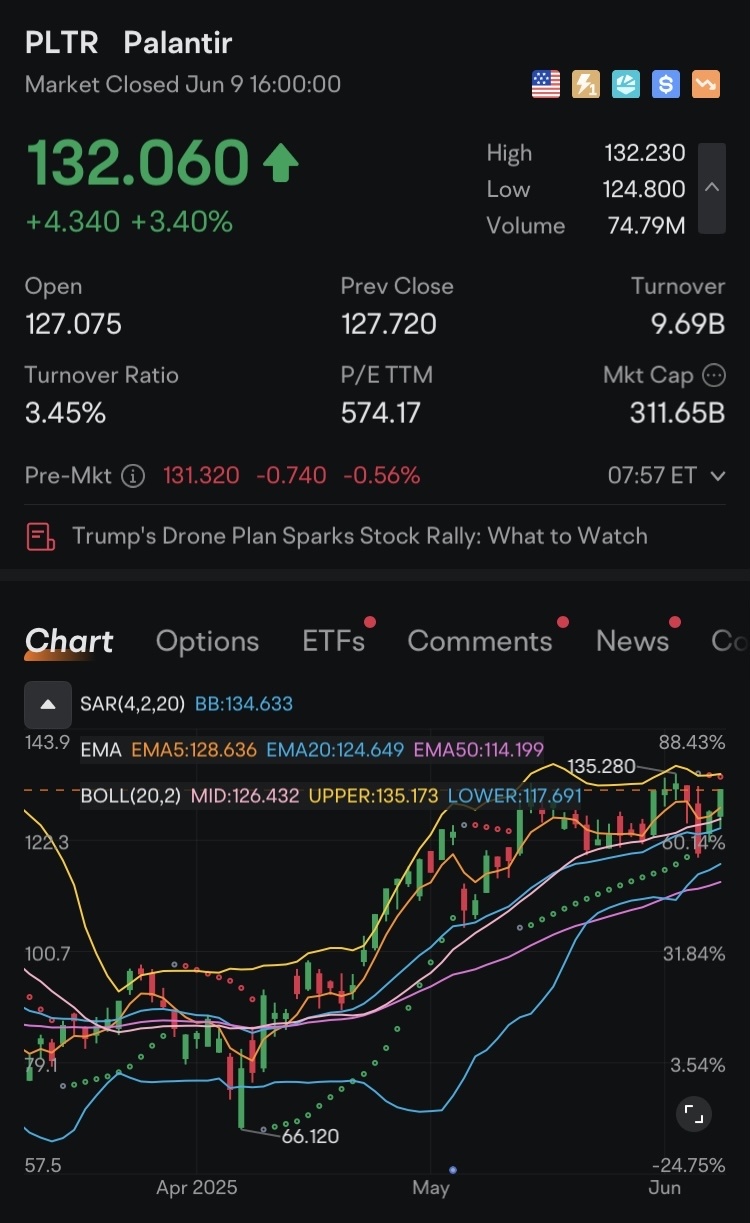Tap the P/E TTM value 574.17
Screen dimensions: 750x1223
(x=381, y=413)
